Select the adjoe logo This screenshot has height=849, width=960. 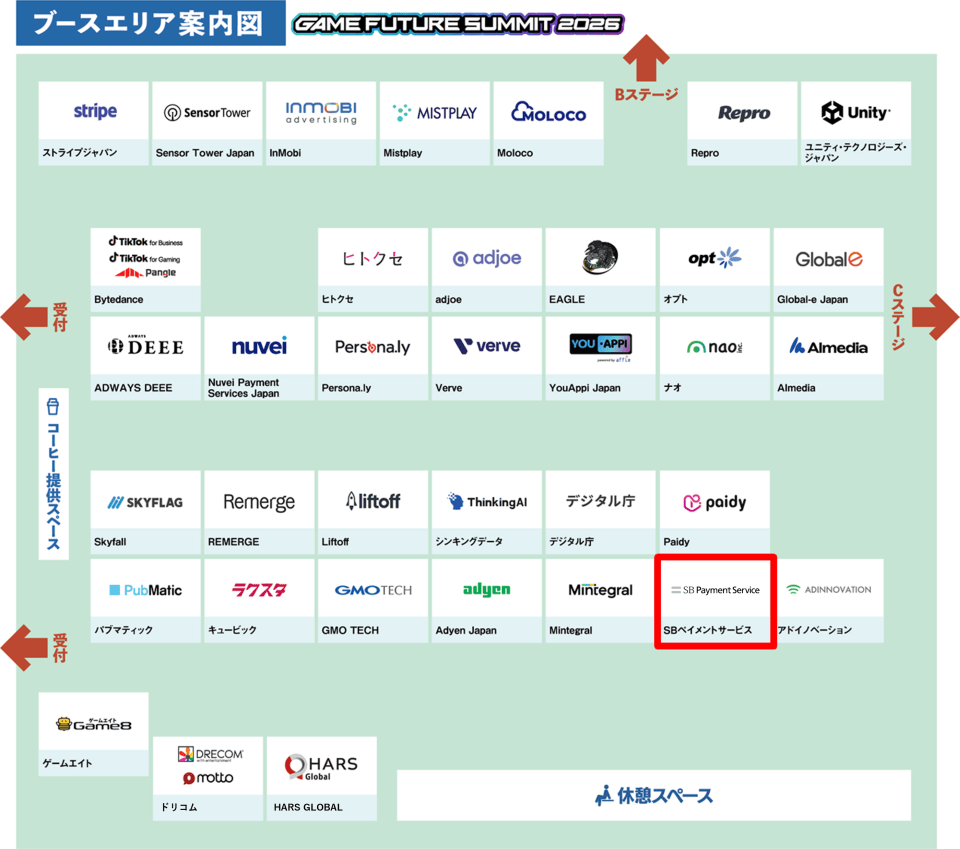coord(487,258)
